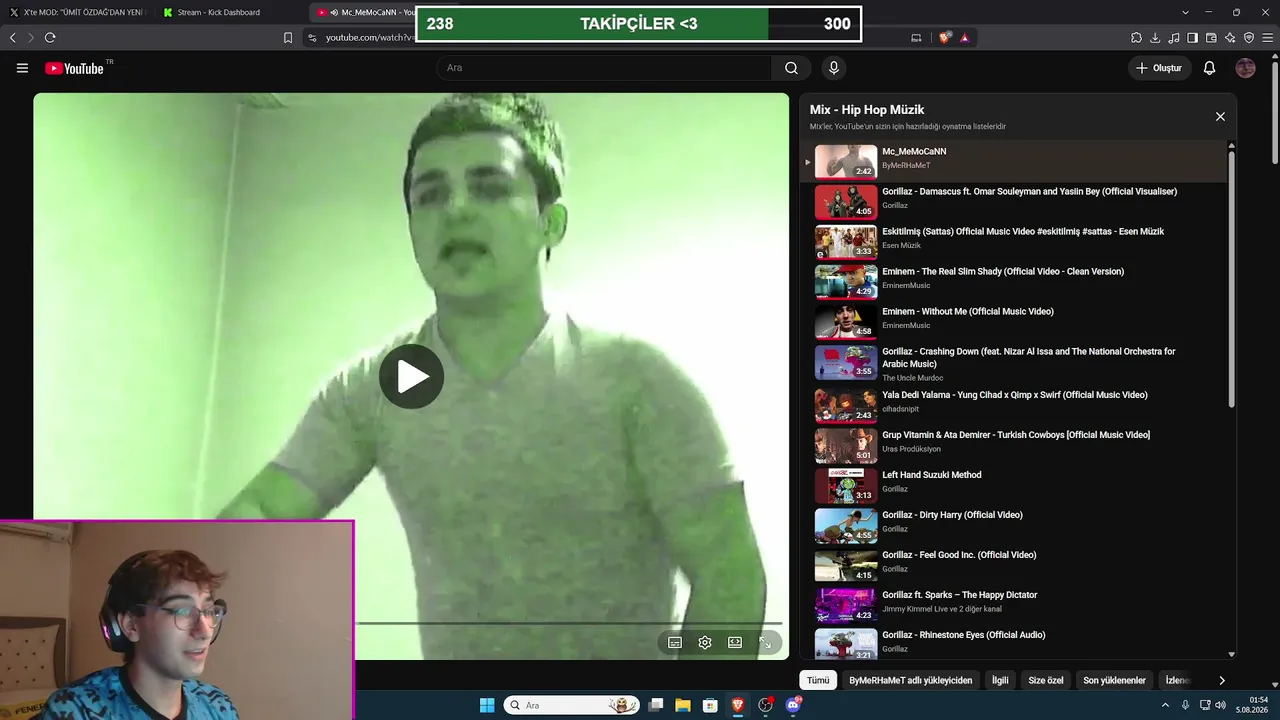Show the browser sidebar panel icon
The height and width of the screenshot is (720, 1280).
click(1192, 38)
